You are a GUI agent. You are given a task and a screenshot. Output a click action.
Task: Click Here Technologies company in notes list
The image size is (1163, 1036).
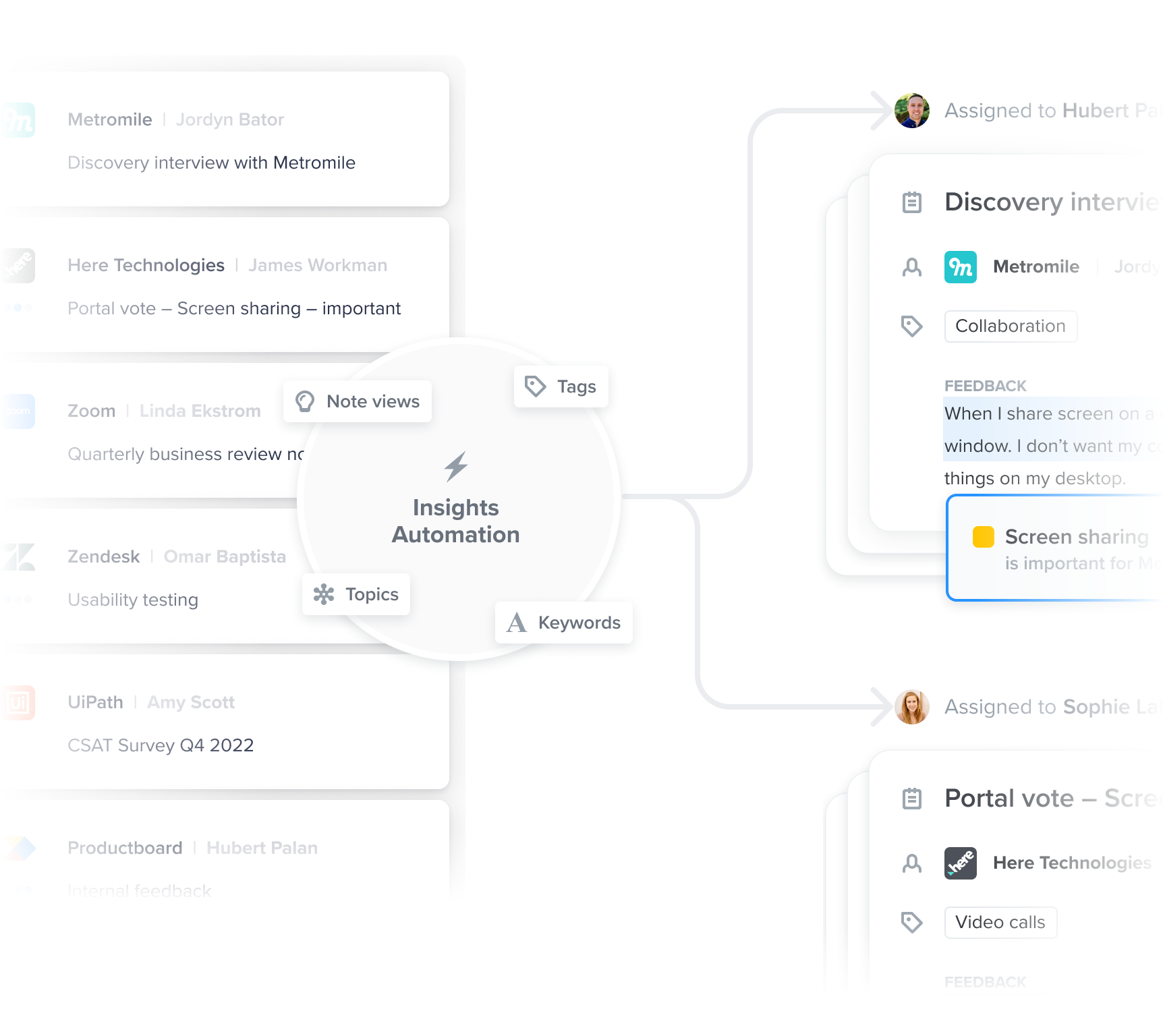[x=146, y=265]
